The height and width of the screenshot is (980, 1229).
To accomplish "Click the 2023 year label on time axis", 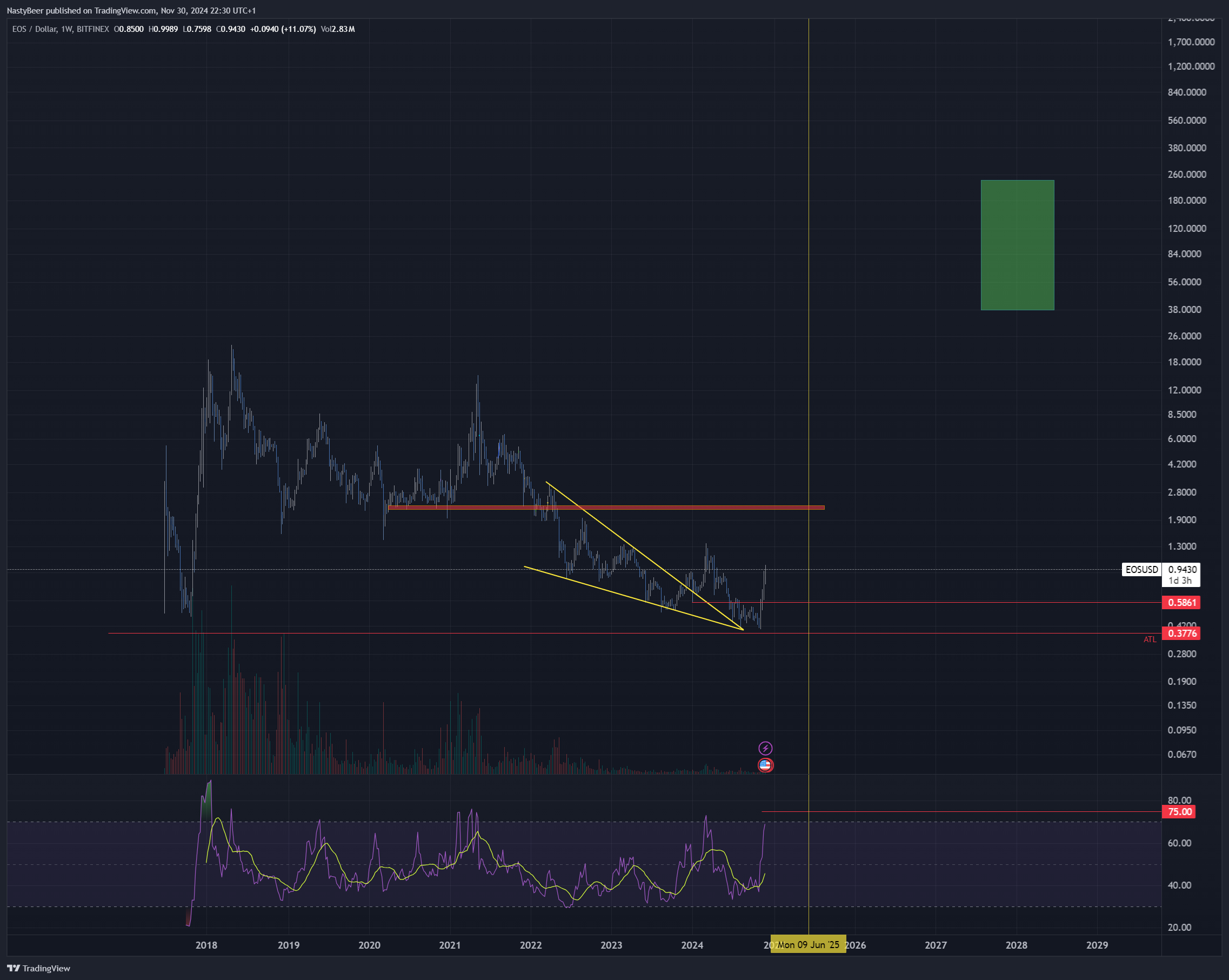I will 612,945.
